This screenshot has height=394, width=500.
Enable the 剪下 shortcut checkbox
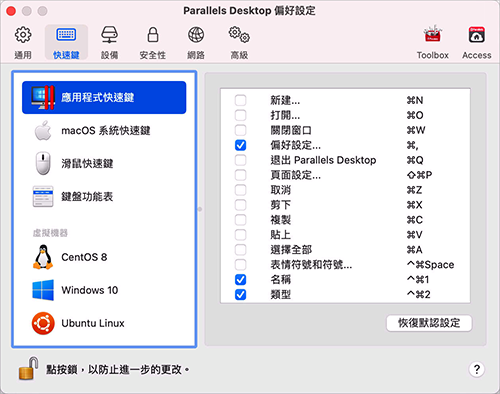coord(240,205)
